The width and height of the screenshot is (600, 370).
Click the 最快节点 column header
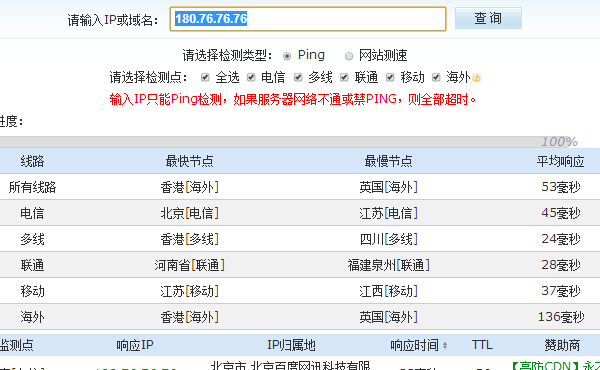[189, 161]
